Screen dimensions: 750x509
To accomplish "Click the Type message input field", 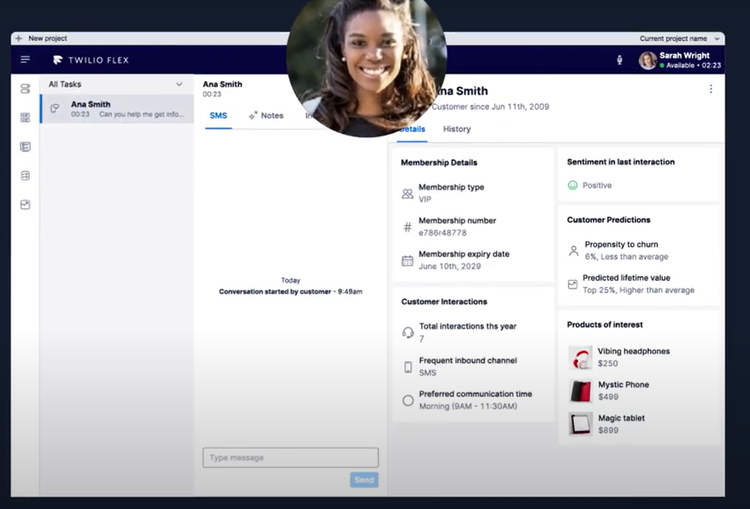I will pyautogui.click(x=290, y=458).
